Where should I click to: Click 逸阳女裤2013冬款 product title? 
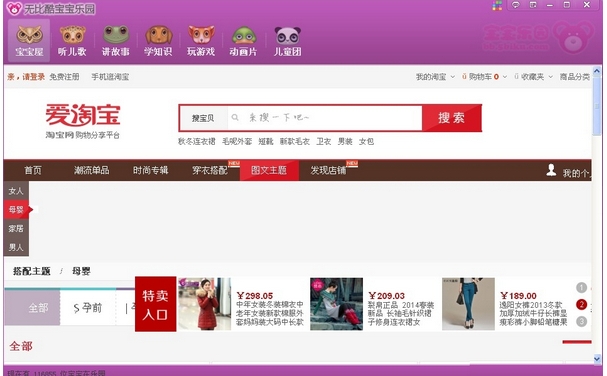pos(533,313)
